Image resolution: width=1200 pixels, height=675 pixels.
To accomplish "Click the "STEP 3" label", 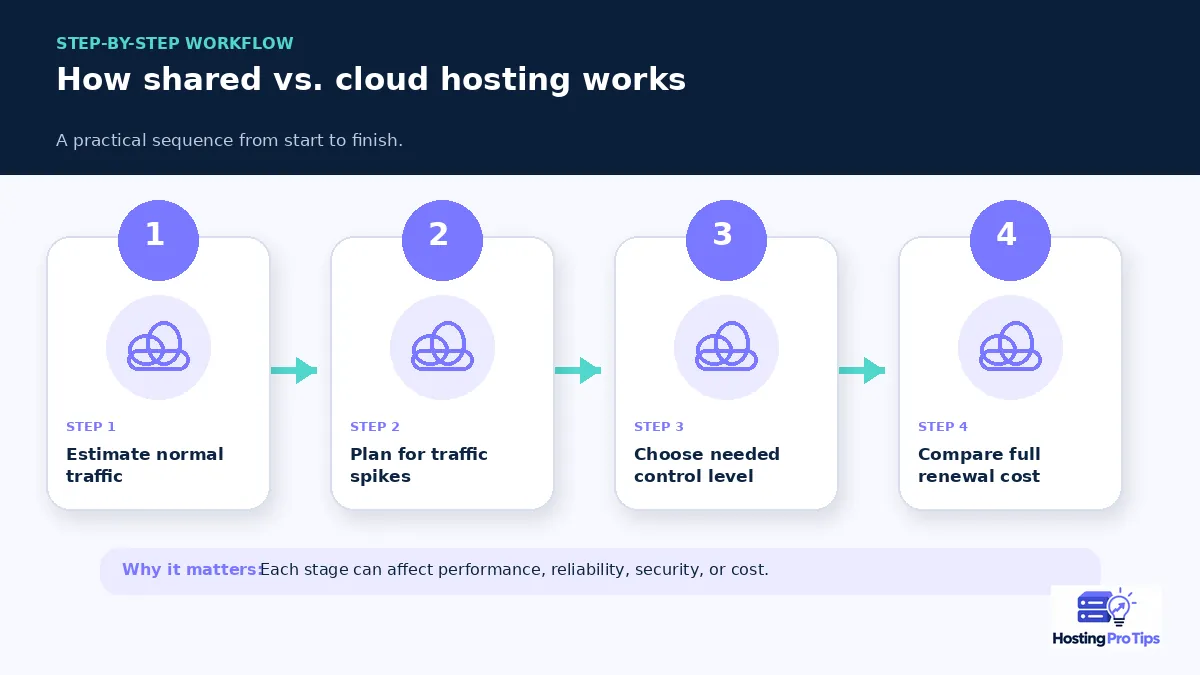I will 659,427.
